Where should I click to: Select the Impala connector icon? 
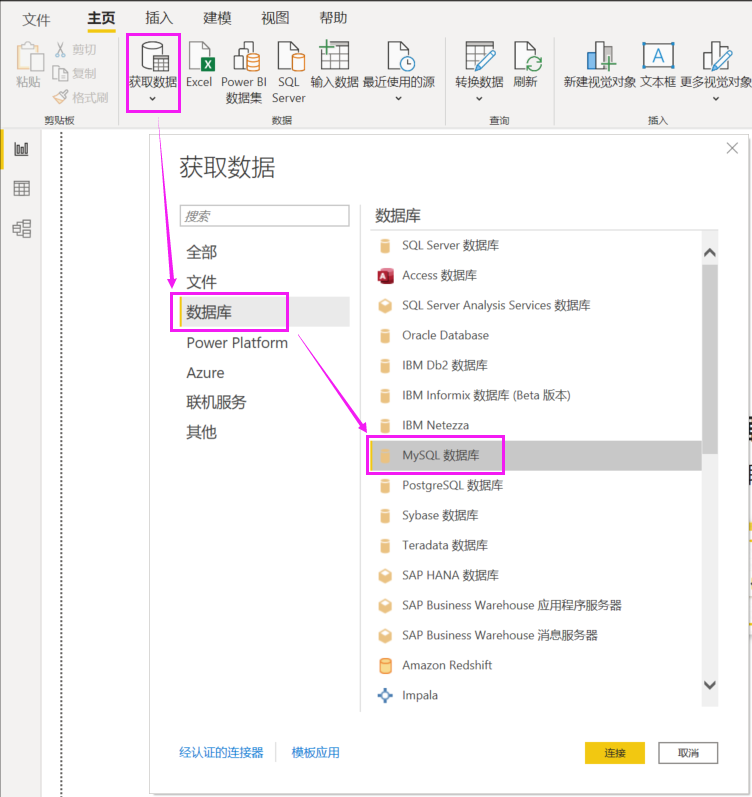(x=385, y=695)
